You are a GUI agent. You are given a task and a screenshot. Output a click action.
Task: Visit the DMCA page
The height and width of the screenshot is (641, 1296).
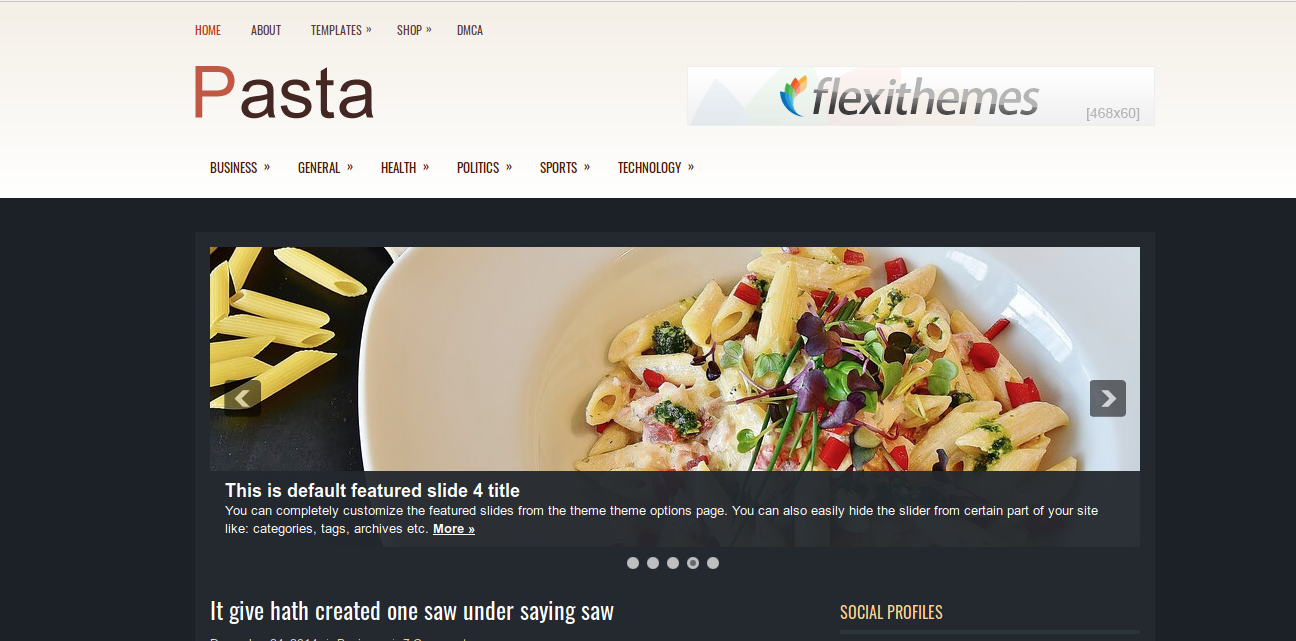pos(470,30)
